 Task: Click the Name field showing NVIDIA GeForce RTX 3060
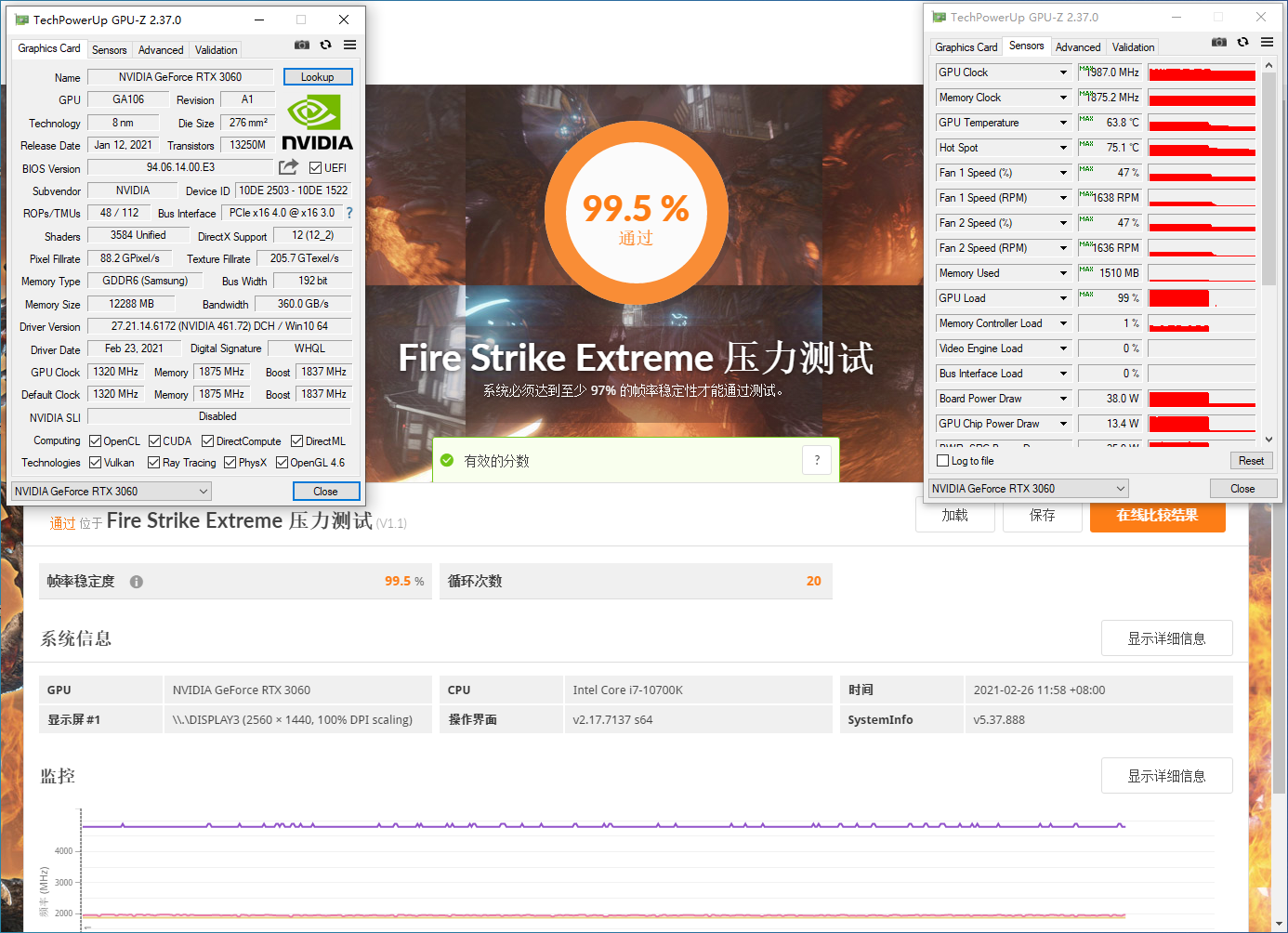click(180, 77)
